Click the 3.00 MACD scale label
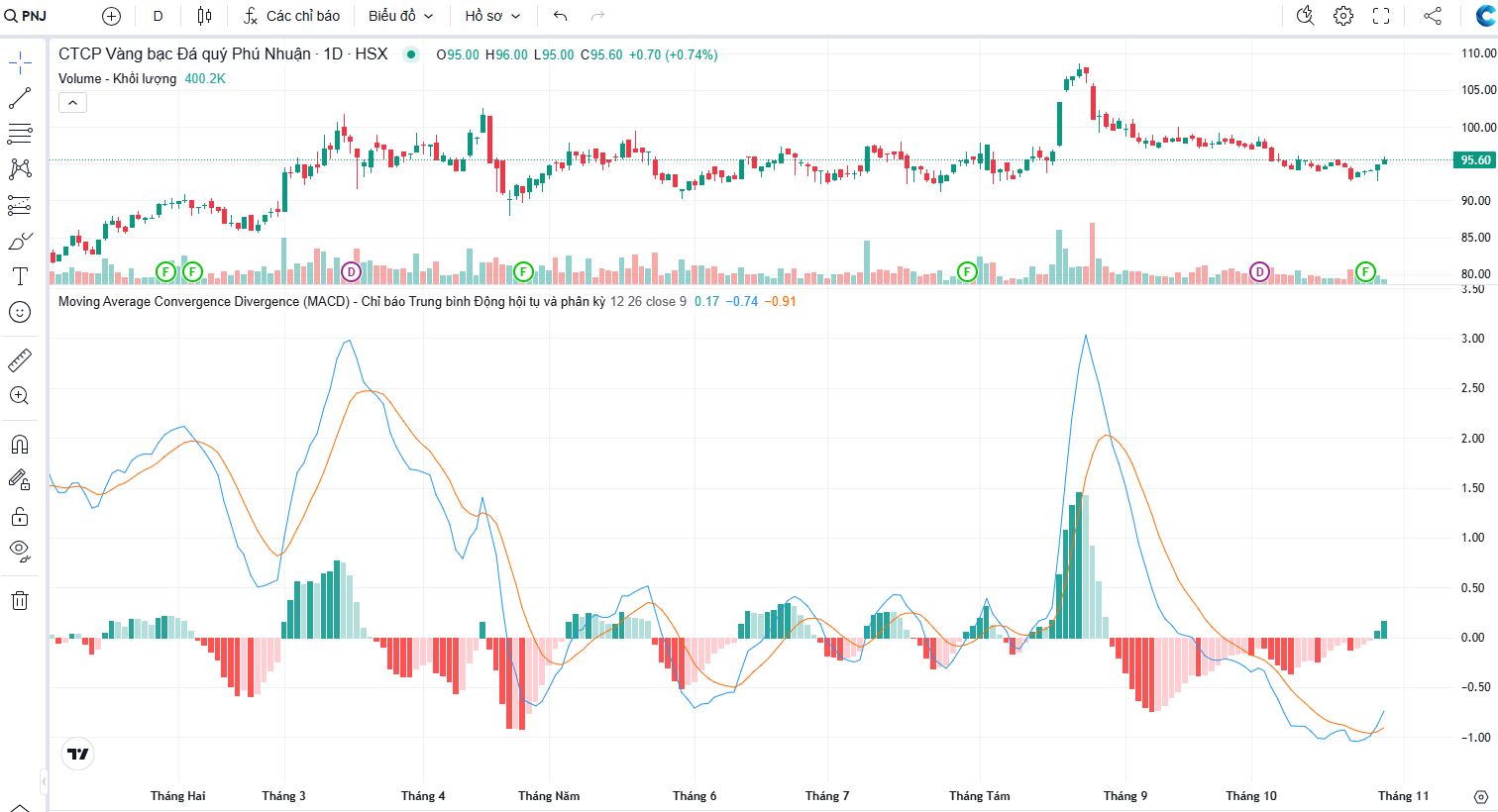Viewport: 1498px width, 812px height. point(1472,339)
